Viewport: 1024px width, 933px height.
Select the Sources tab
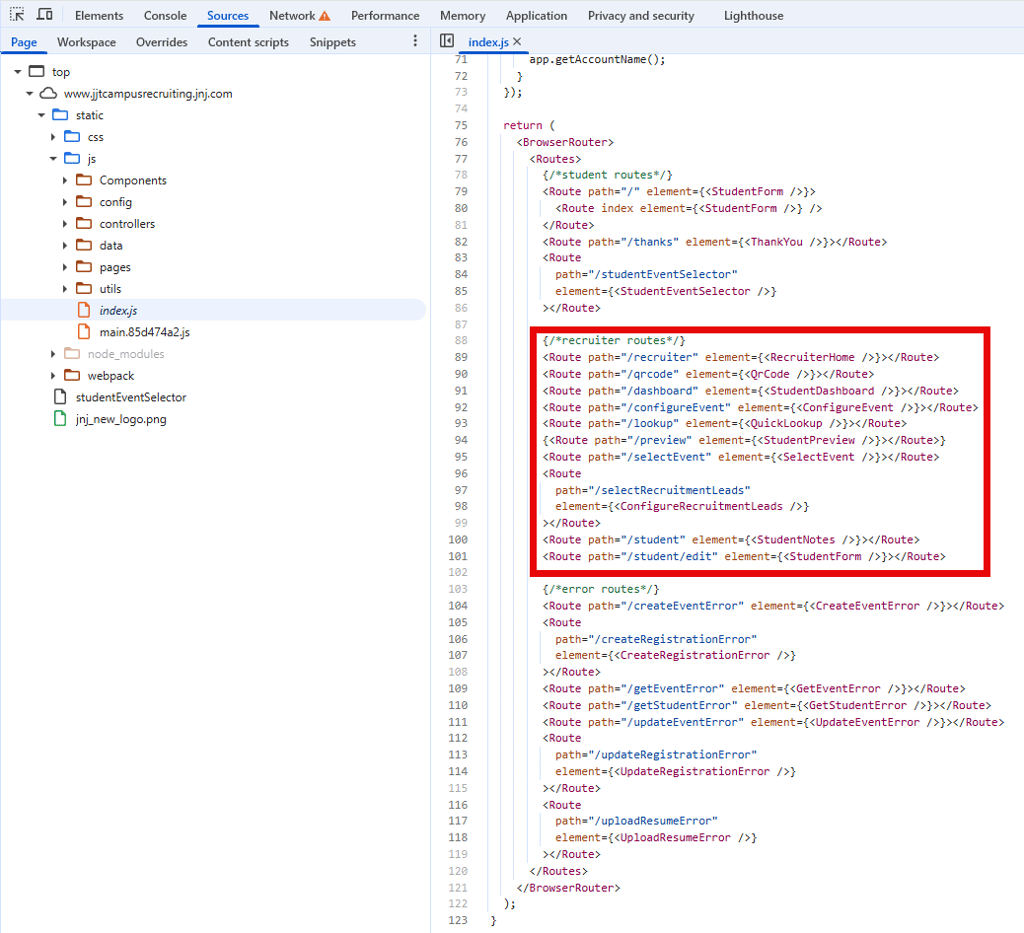228,16
